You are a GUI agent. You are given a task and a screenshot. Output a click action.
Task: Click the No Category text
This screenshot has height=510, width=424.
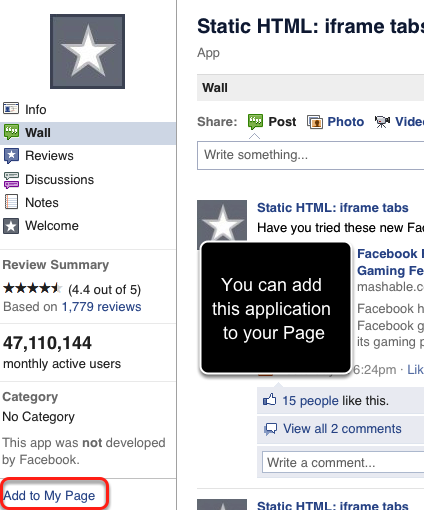(x=39, y=417)
